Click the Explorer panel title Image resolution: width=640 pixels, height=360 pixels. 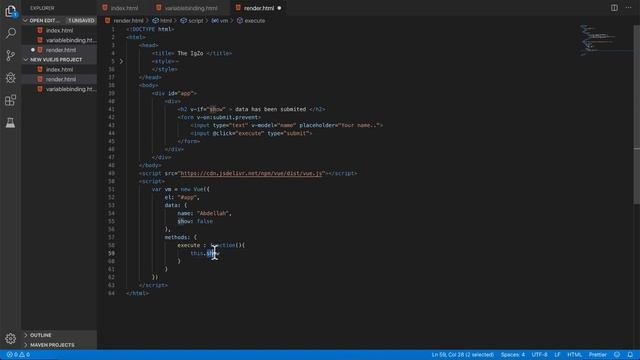pyautogui.click(x=42, y=8)
